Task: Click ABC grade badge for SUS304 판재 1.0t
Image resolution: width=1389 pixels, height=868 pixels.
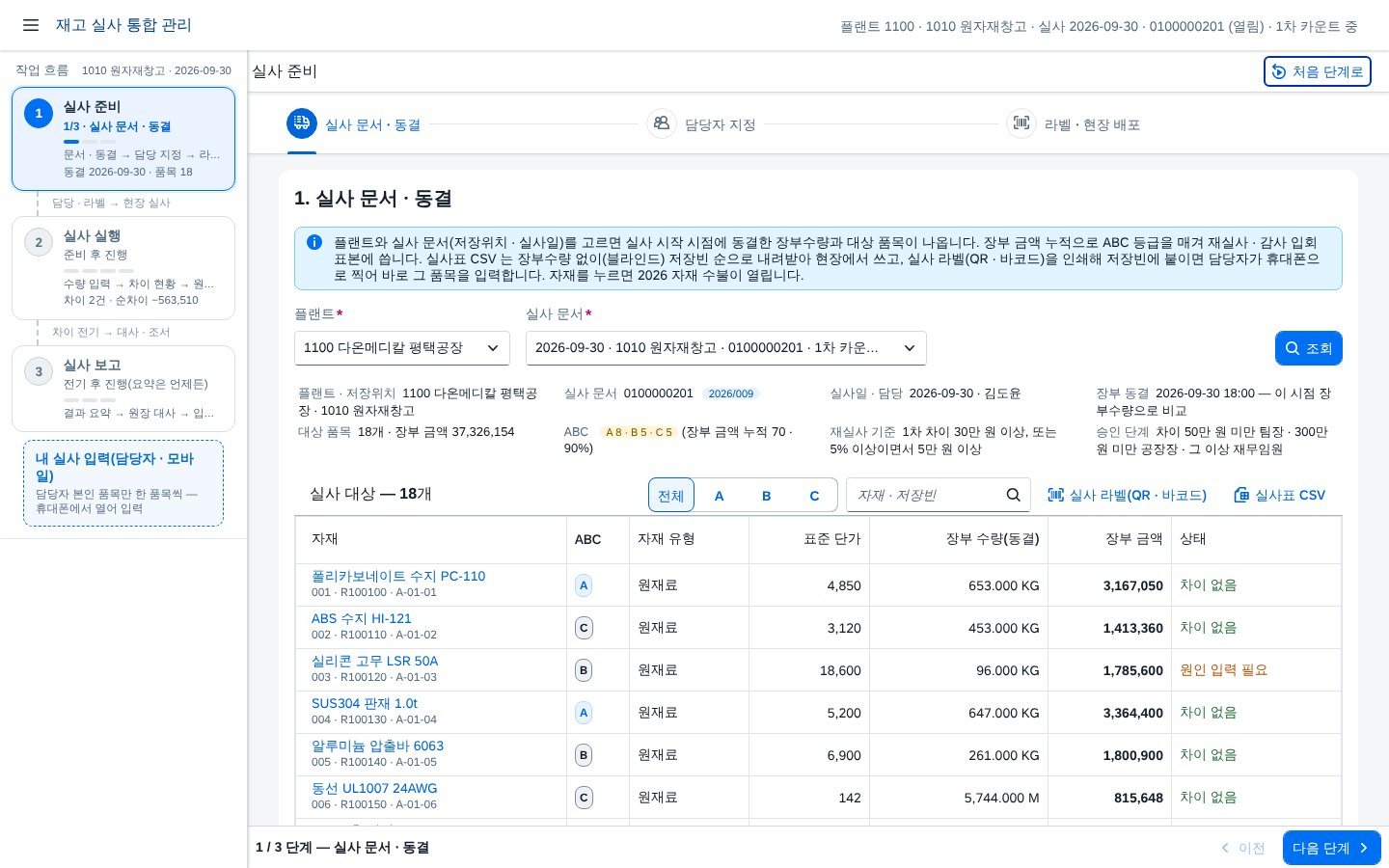Action: tap(584, 713)
